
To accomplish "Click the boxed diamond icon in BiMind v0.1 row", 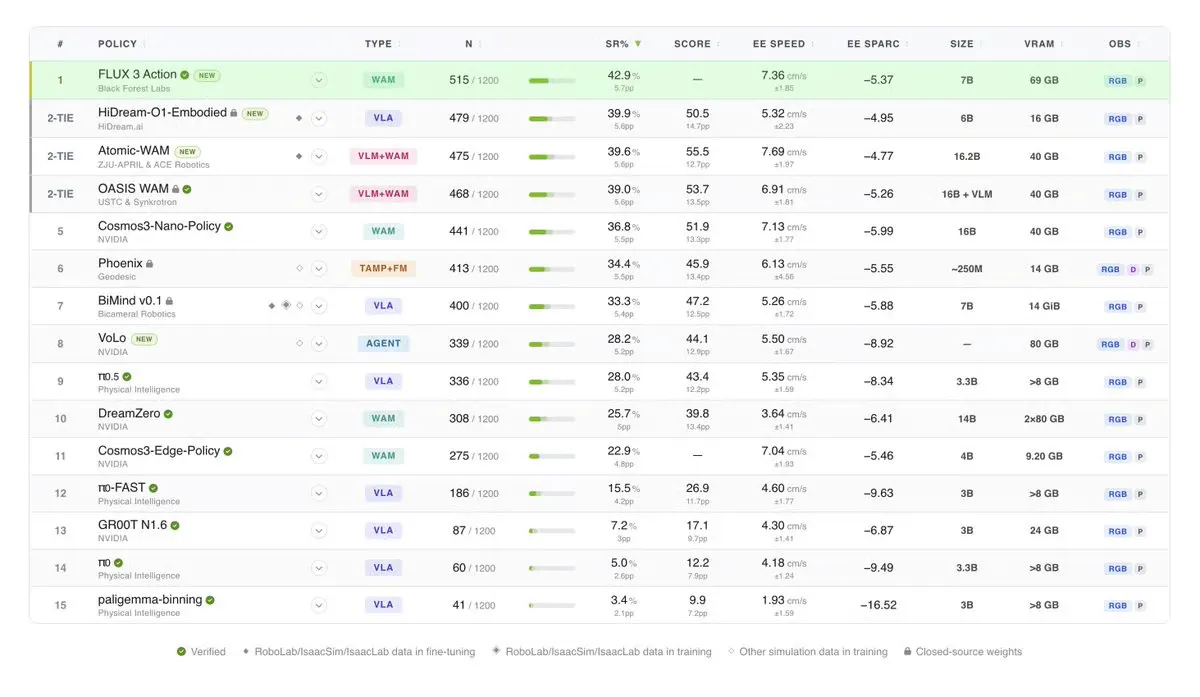I will [285, 305].
